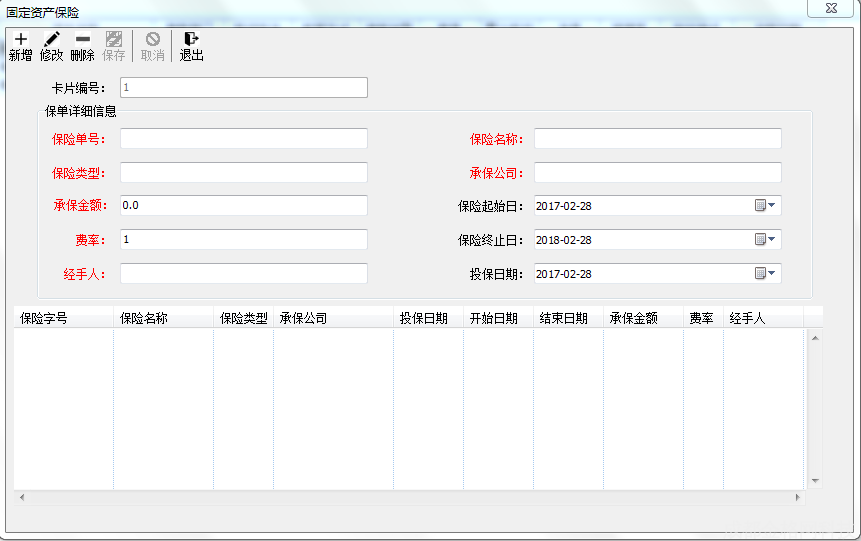The height and width of the screenshot is (541, 861).
Task: Click table's vertical scrollbar down arrow
Action: pos(815,481)
